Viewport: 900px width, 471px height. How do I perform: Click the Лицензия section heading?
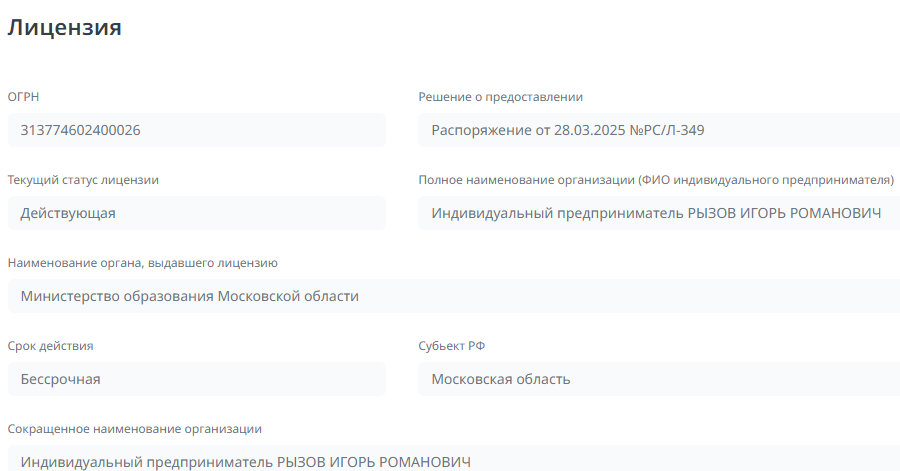(x=65, y=28)
